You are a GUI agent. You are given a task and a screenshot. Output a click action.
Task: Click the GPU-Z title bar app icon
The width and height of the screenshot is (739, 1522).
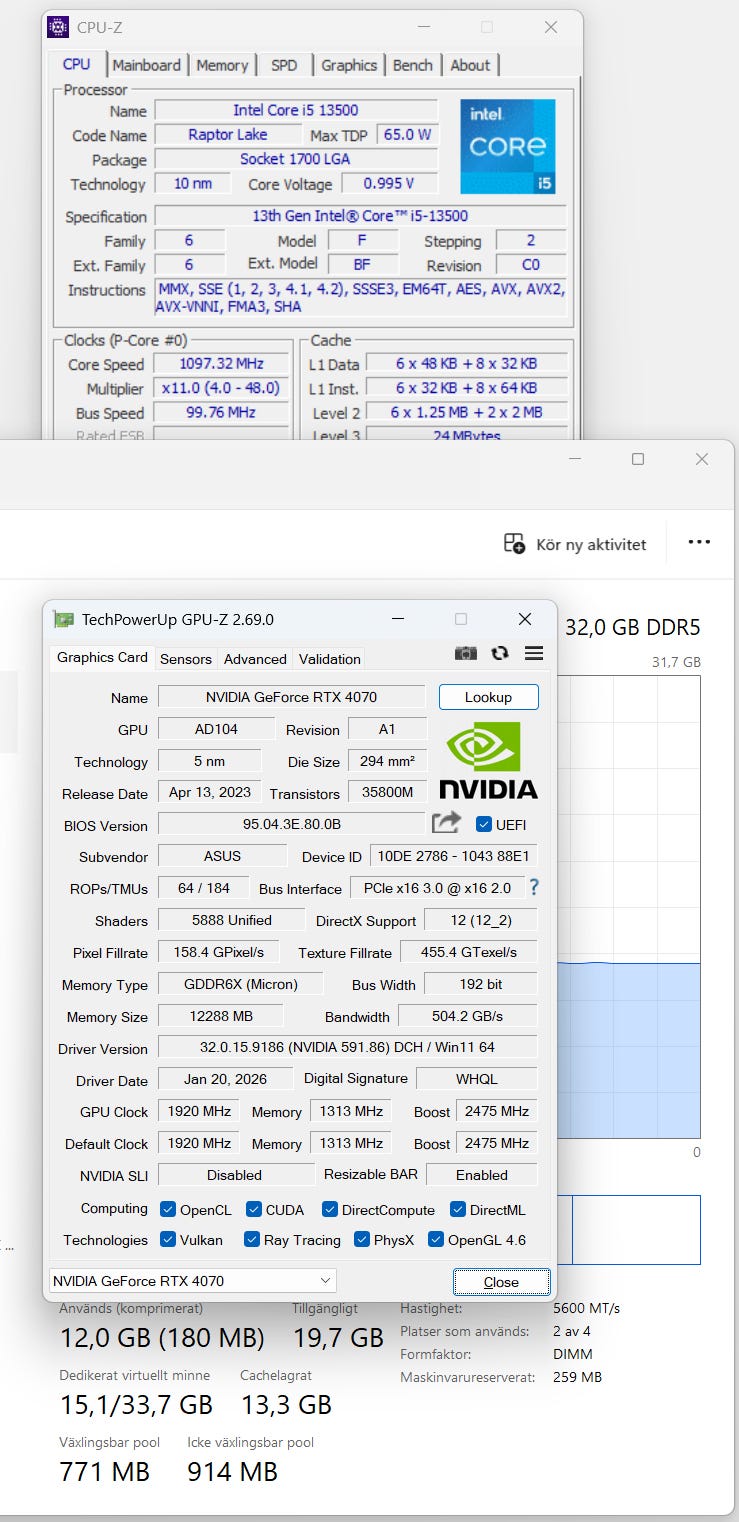coord(63,619)
